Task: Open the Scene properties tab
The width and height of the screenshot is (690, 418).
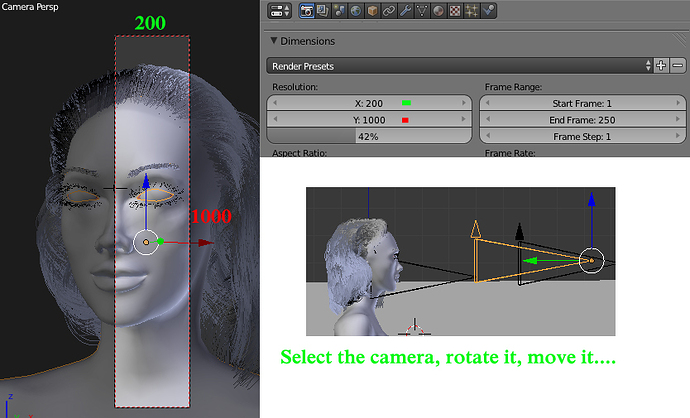Action: (x=339, y=11)
